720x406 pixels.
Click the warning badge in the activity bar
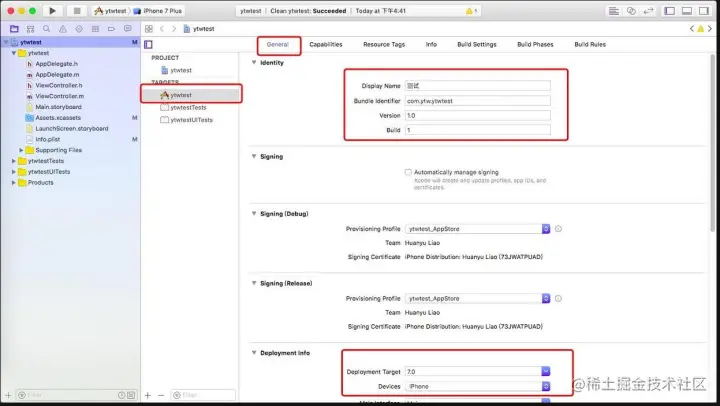click(x=471, y=11)
